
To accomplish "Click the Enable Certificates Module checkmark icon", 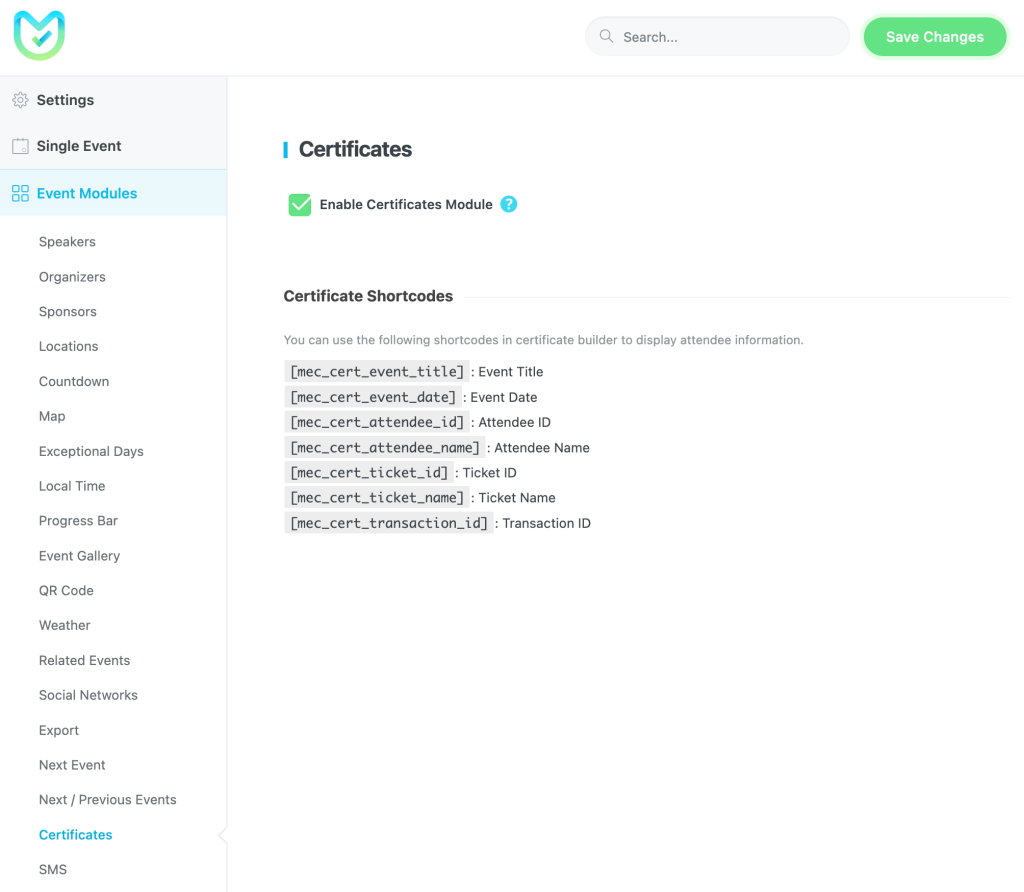I will 299,204.
